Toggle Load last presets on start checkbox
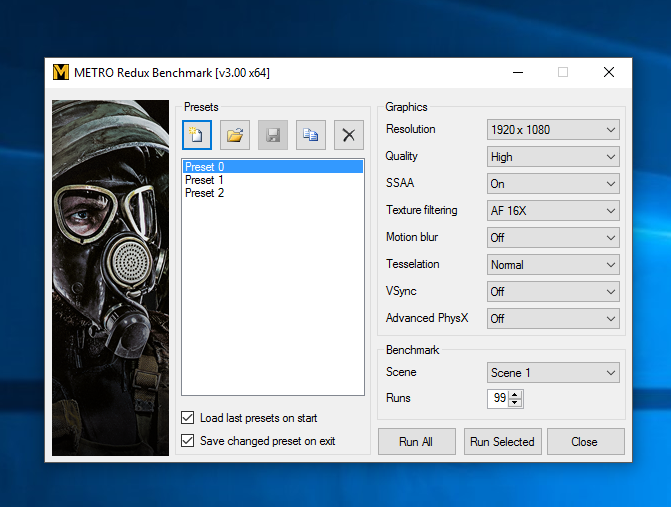Viewport: 671px width, 507px height. point(187,418)
